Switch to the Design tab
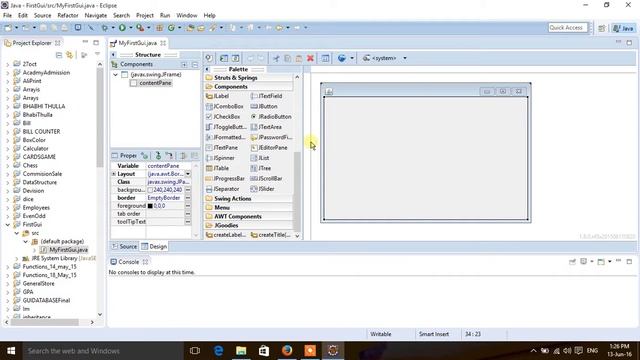 click(x=154, y=247)
